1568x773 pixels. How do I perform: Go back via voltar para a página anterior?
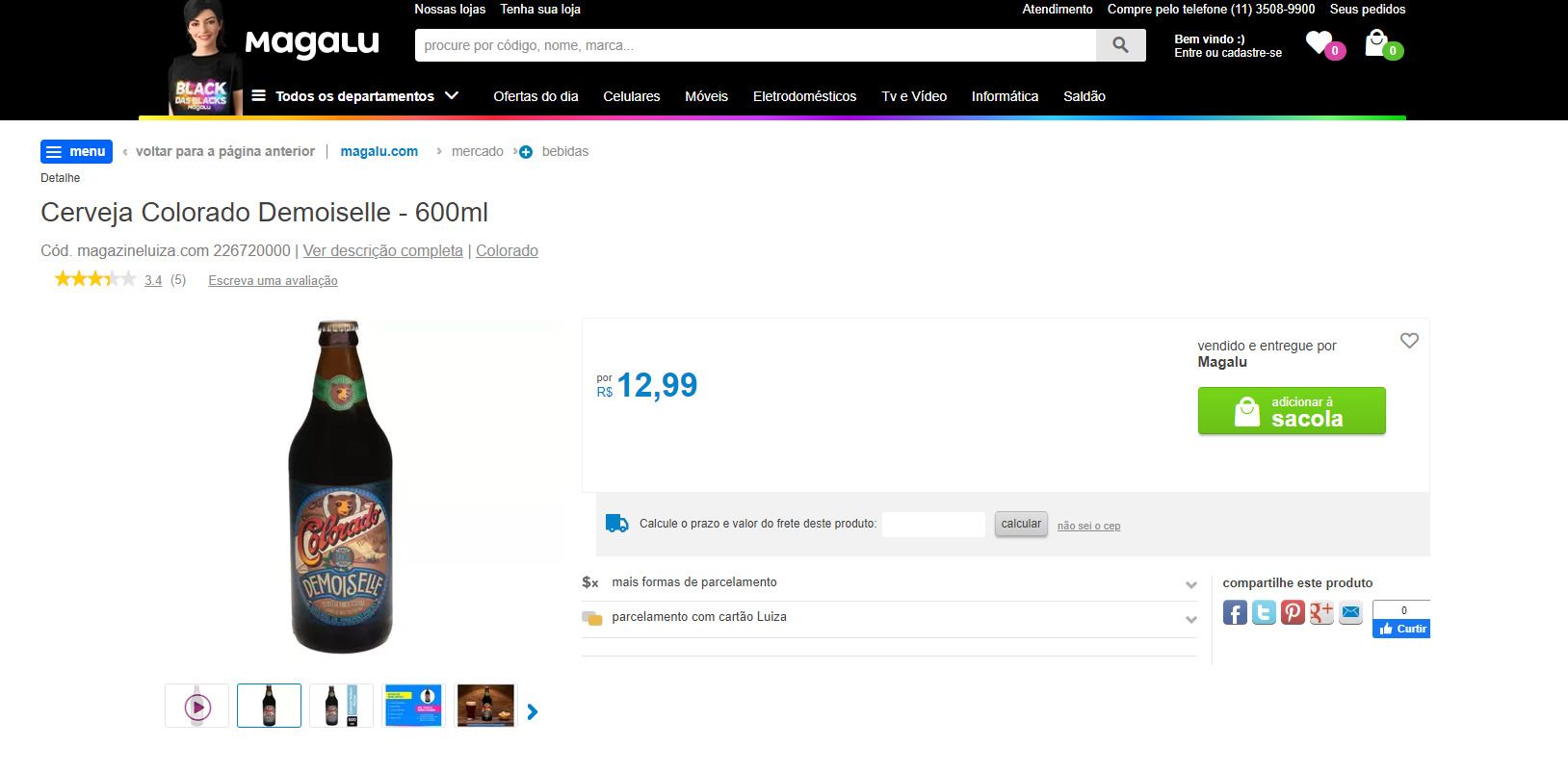point(225,152)
